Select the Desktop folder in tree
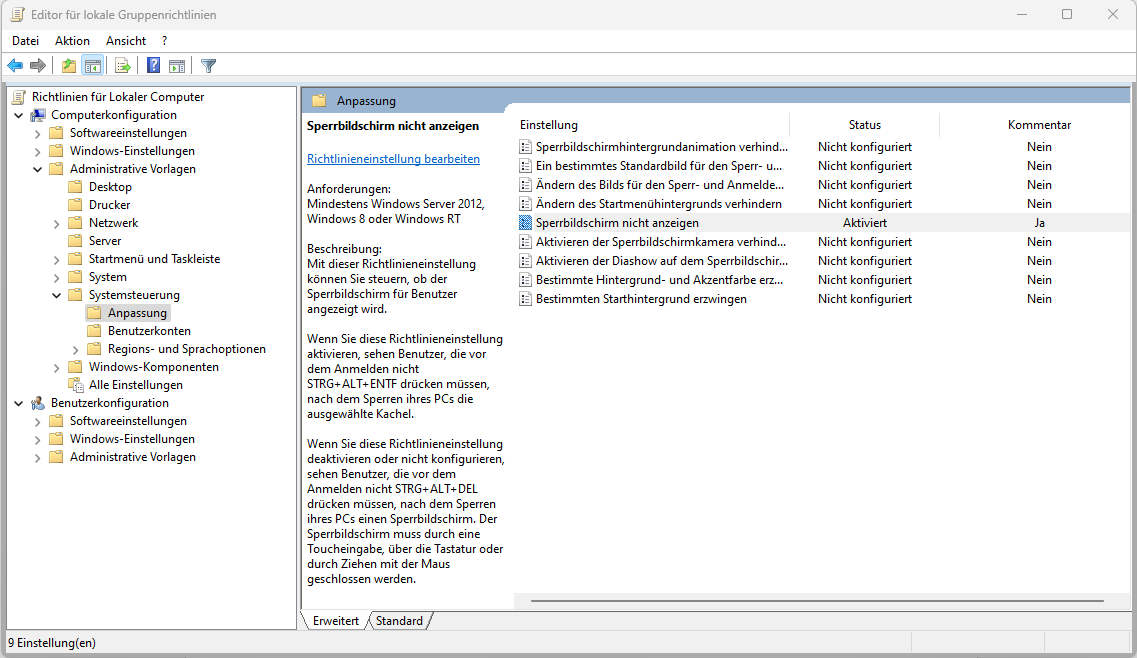This screenshot has height=658, width=1137. coord(110,186)
